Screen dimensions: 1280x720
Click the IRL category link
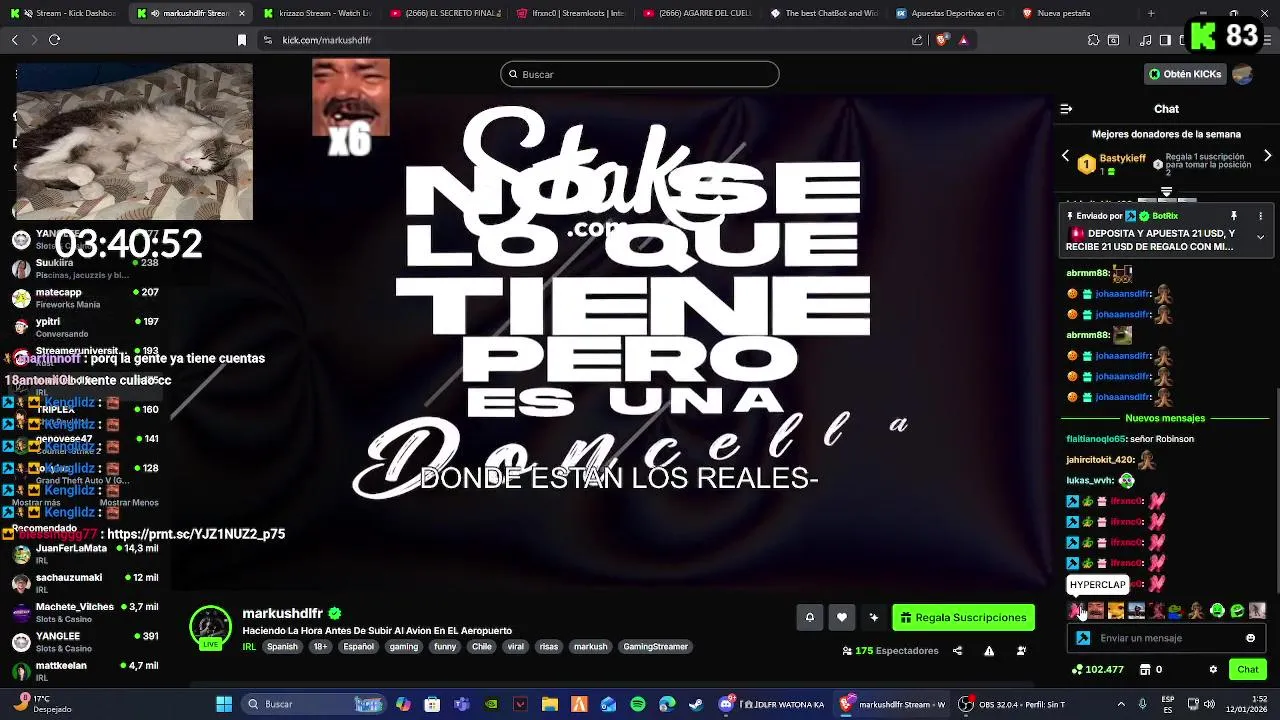click(x=249, y=647)
